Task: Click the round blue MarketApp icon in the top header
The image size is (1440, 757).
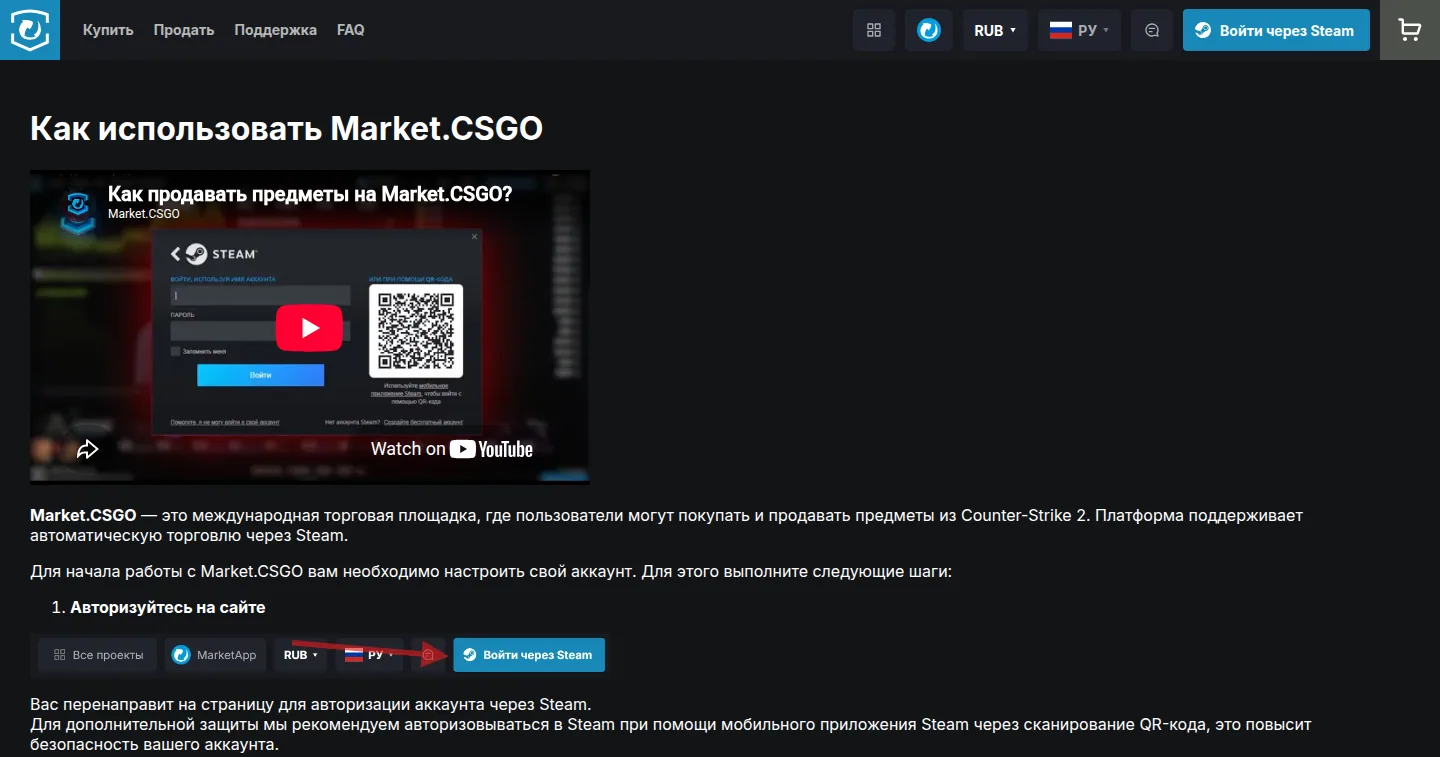Action: coord(929,30)
